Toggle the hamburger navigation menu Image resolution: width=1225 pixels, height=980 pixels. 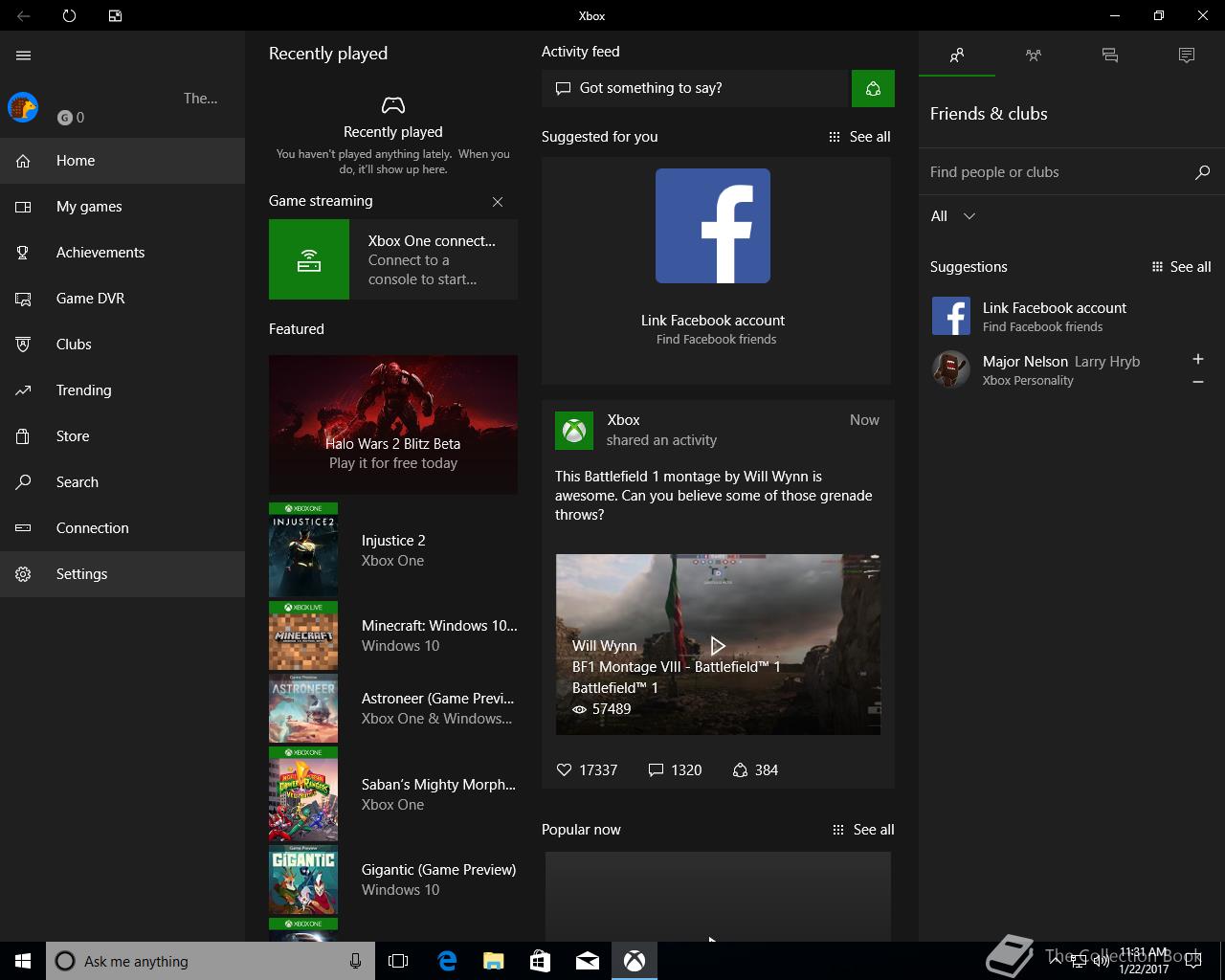pos(24,56)
